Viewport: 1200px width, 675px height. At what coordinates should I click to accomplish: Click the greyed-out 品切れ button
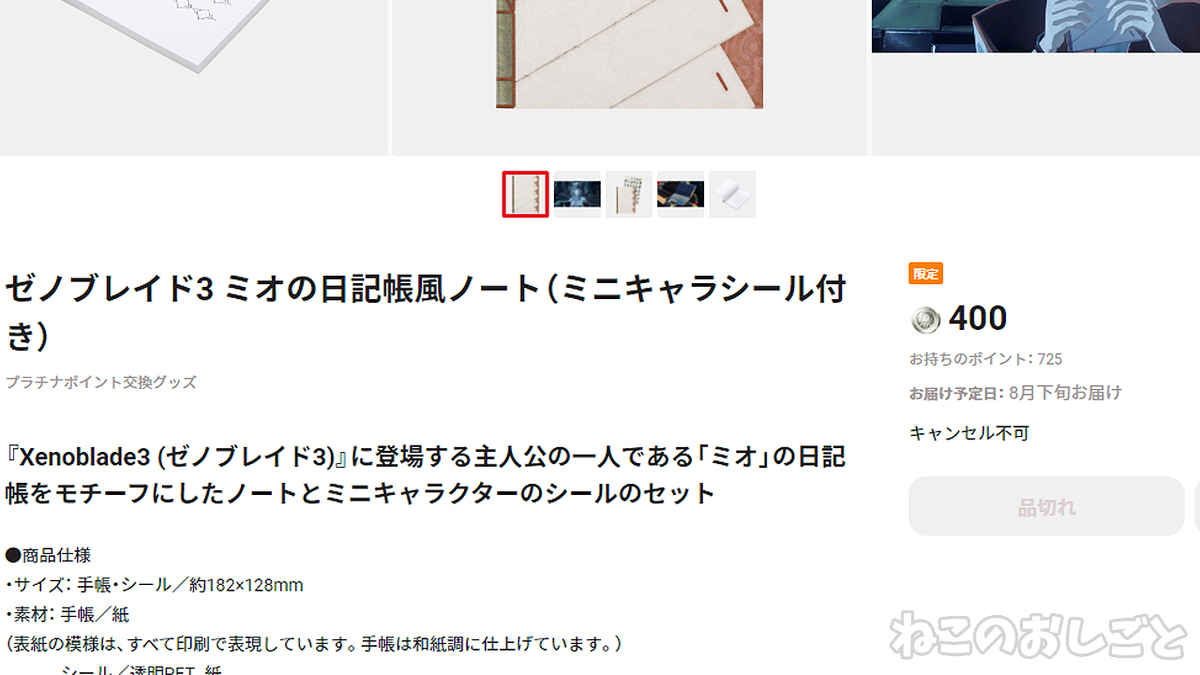pyautogui.click(x=1047, y=507)
